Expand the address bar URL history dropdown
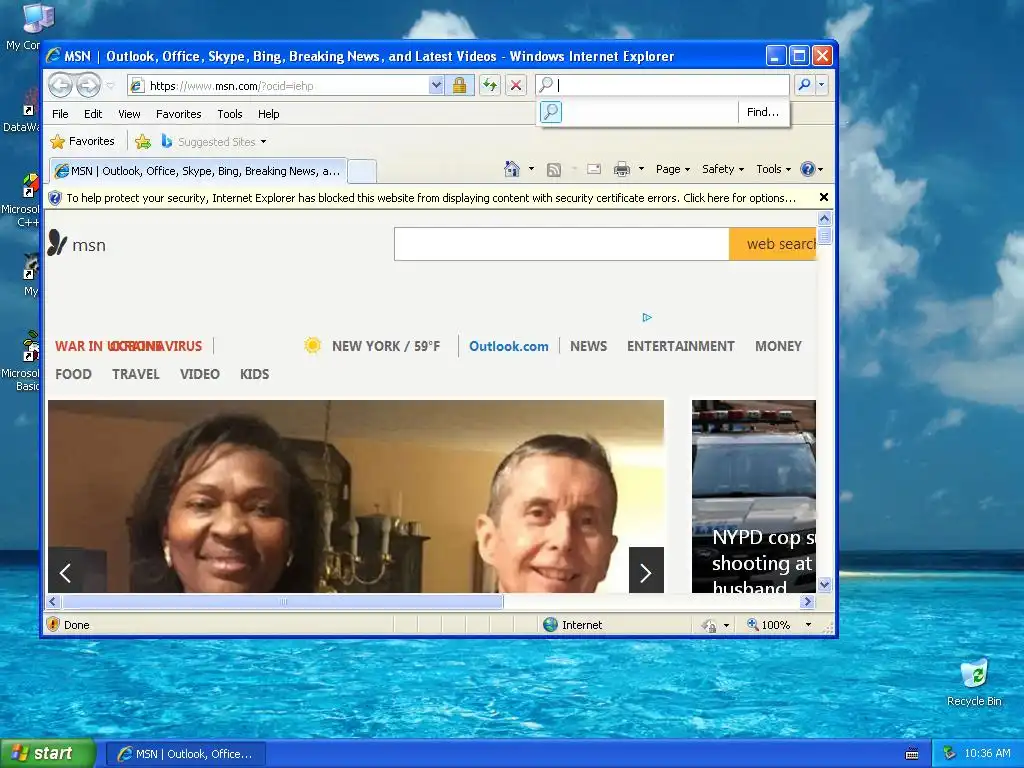Viewport: 1024px width, 768px height. [x=436, y=85]
